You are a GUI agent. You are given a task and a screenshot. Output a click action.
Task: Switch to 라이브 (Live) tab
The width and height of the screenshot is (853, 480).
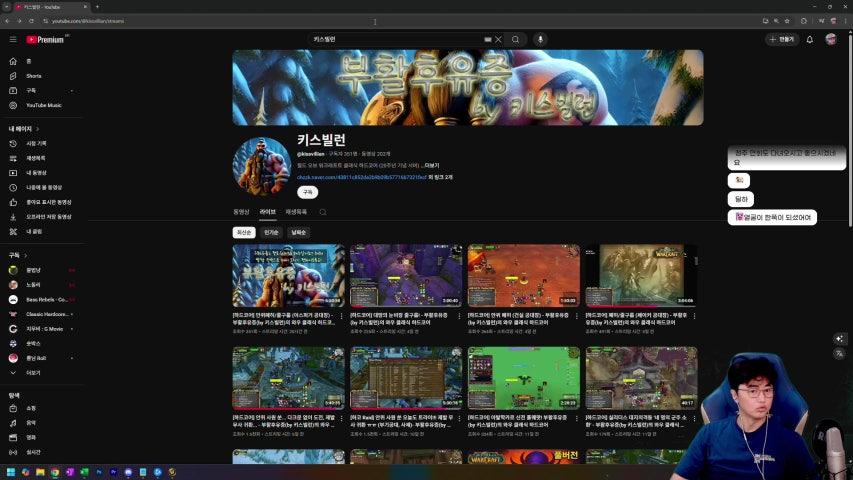[x=268, y=212]
